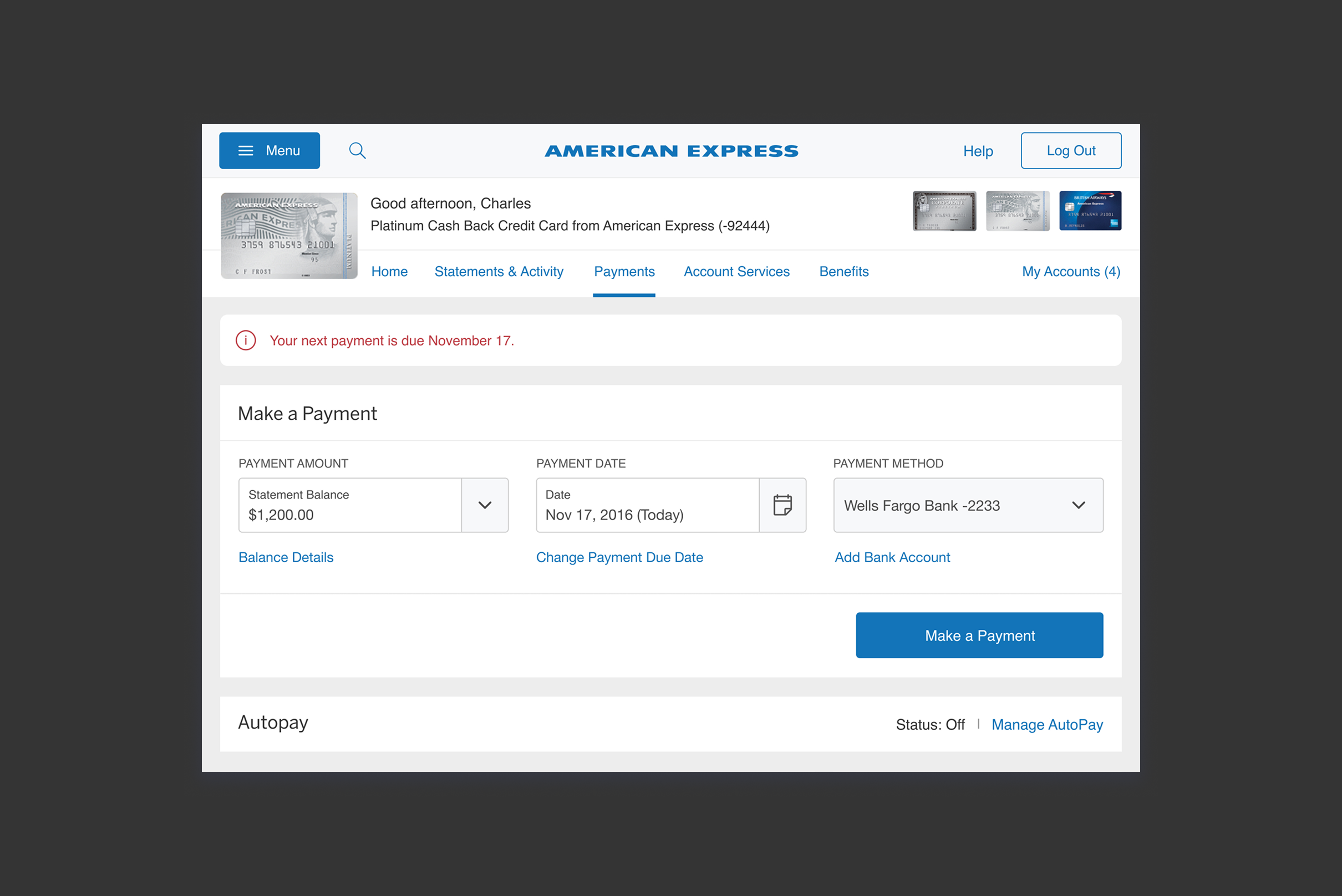Select the middle Platinum card thumbnail
Viewport: 1342px width, 896px height.
[x=1018, y=211]
